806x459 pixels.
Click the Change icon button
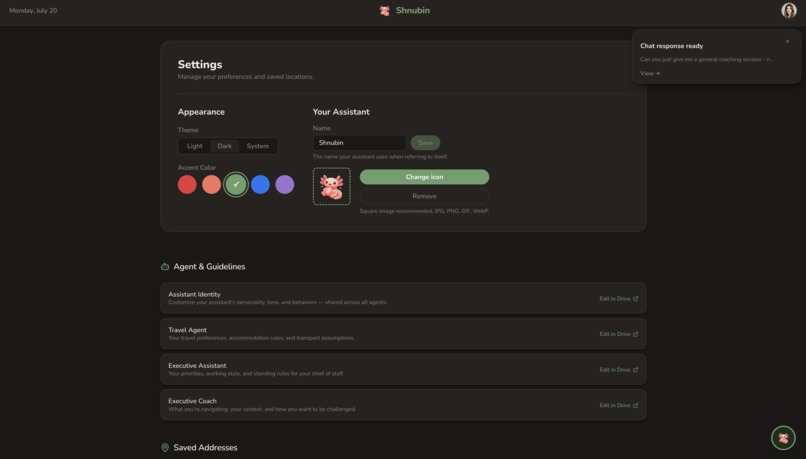click(x=424, y=177)
